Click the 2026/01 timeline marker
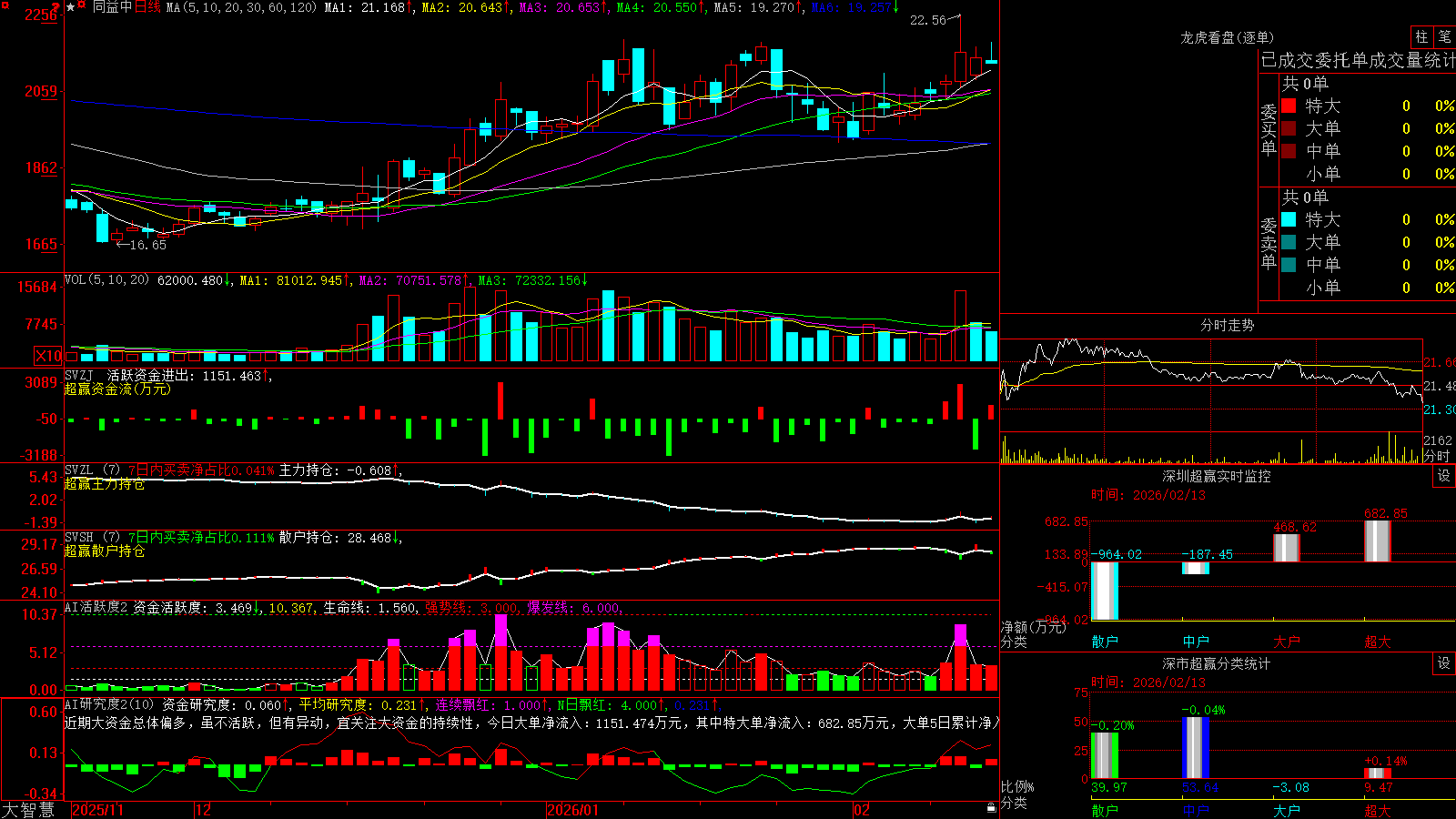The height and width of the screenshot is (819, 1456). [573, 810]
